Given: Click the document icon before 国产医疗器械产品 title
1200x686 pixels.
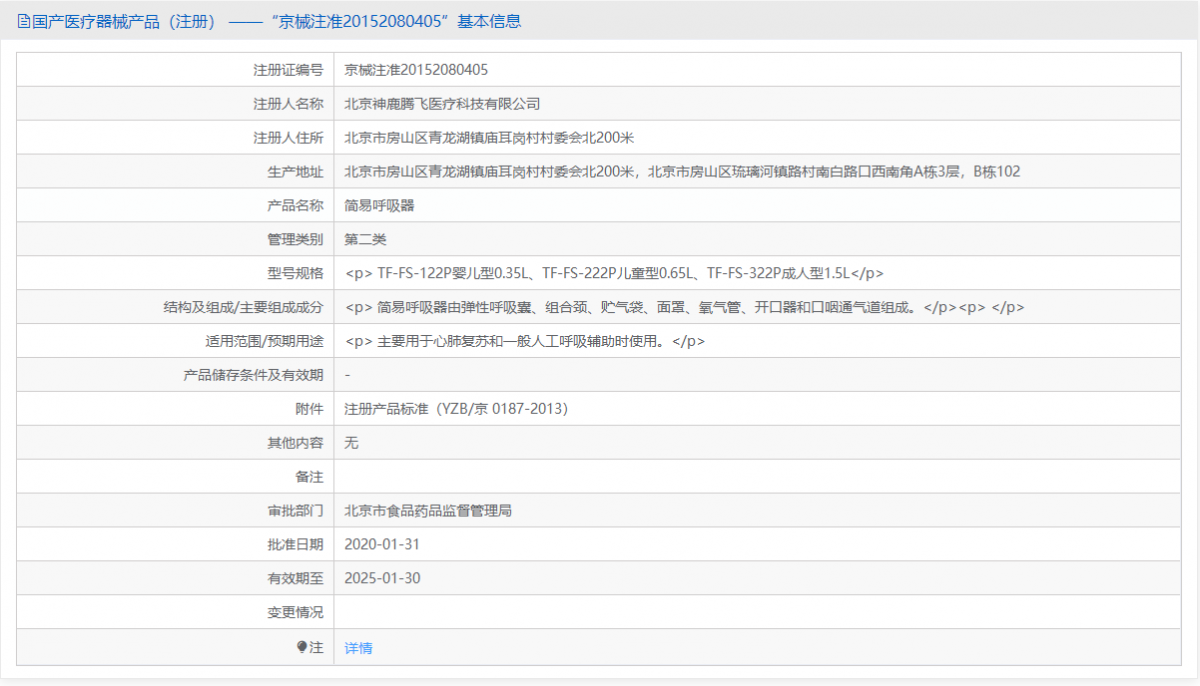Looking at the screenshot, I should coord(24,21).
